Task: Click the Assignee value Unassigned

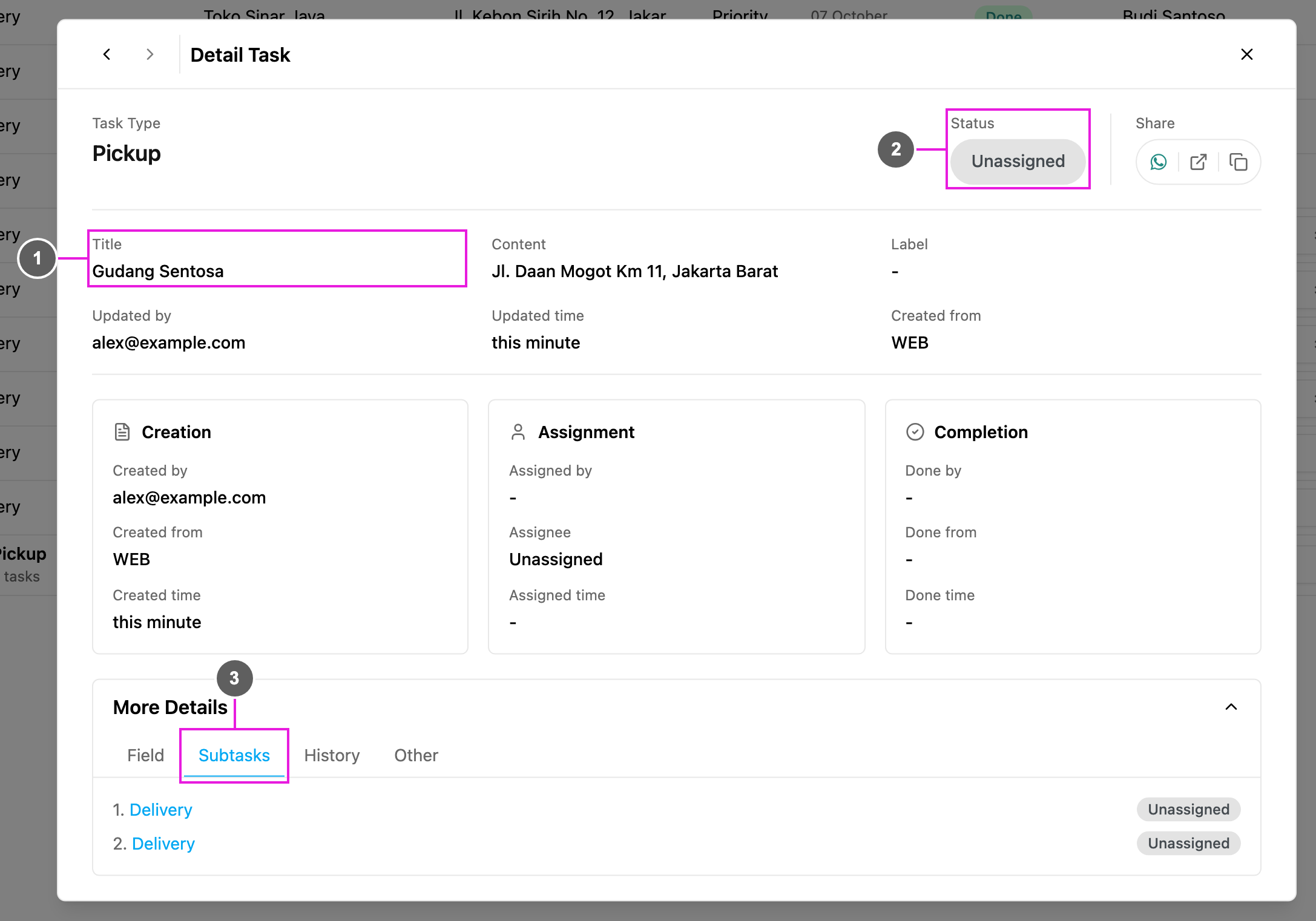Action: pyautogui.click(x=556, y=559)
